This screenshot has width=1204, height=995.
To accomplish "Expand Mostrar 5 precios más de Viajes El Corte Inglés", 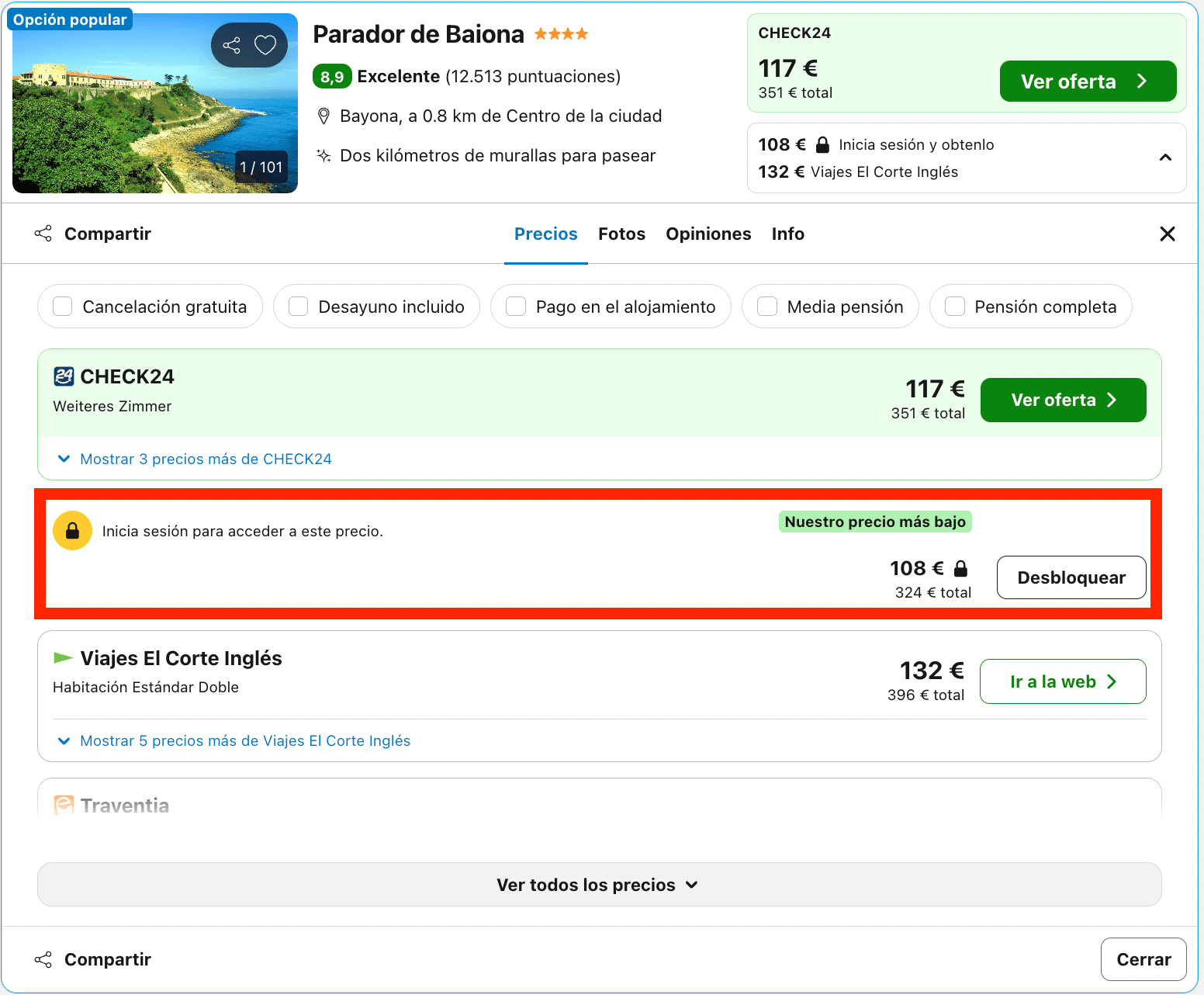I will pos(234,740).
